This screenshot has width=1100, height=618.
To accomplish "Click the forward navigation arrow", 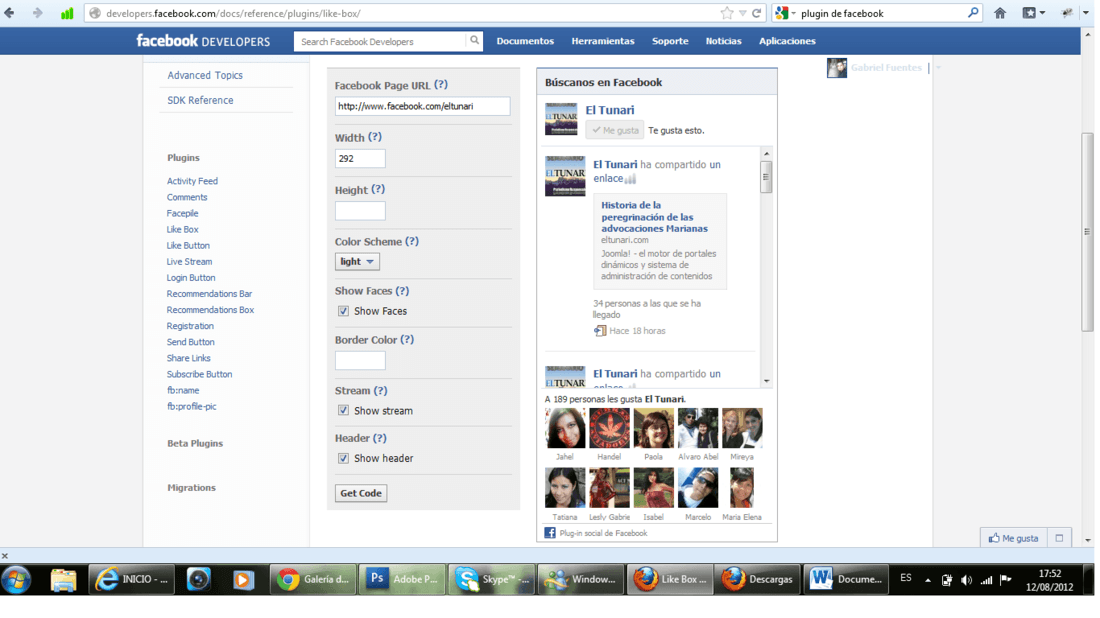I will 37,13.
